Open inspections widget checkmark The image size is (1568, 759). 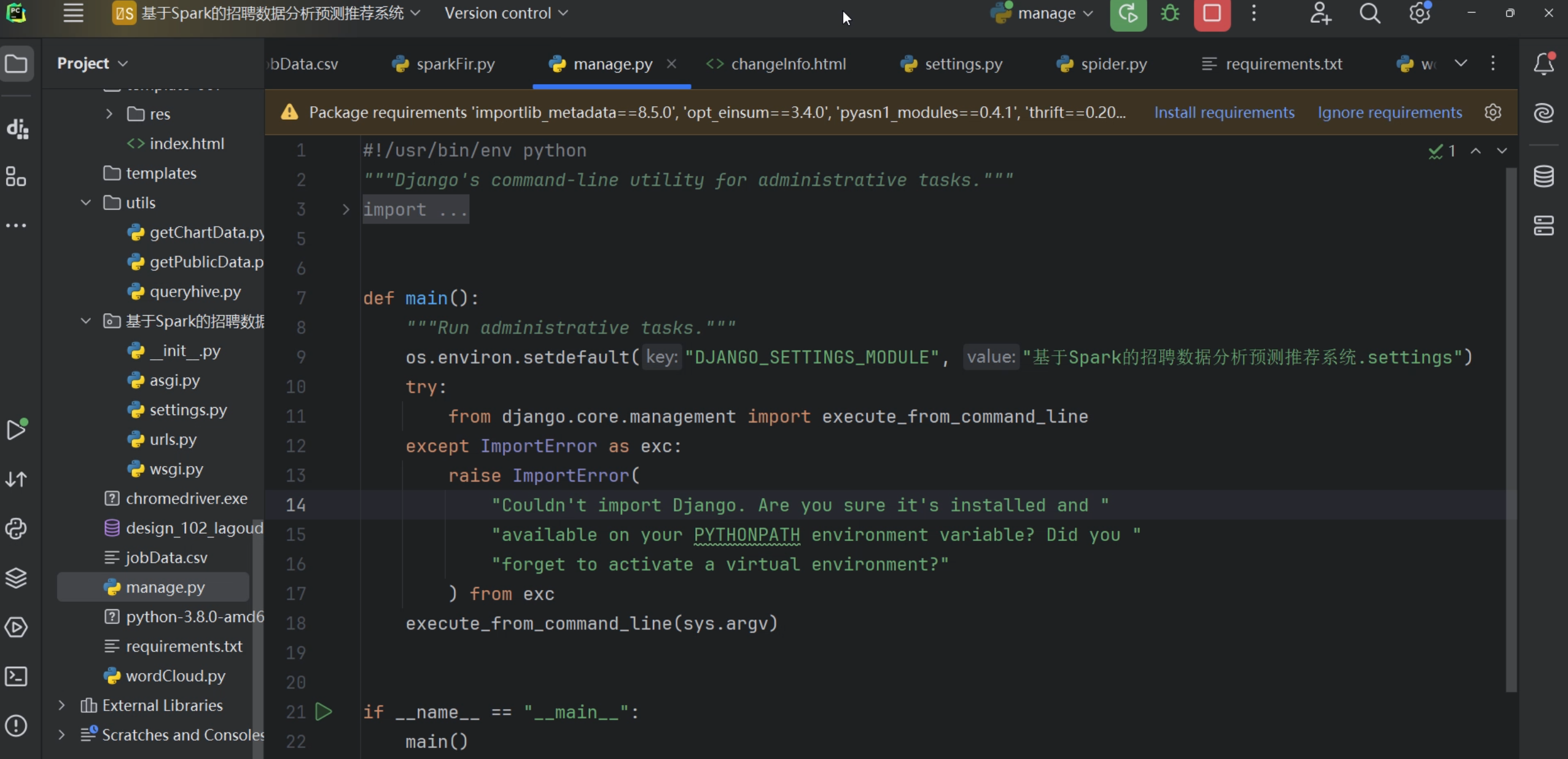tap(1441, 150)
